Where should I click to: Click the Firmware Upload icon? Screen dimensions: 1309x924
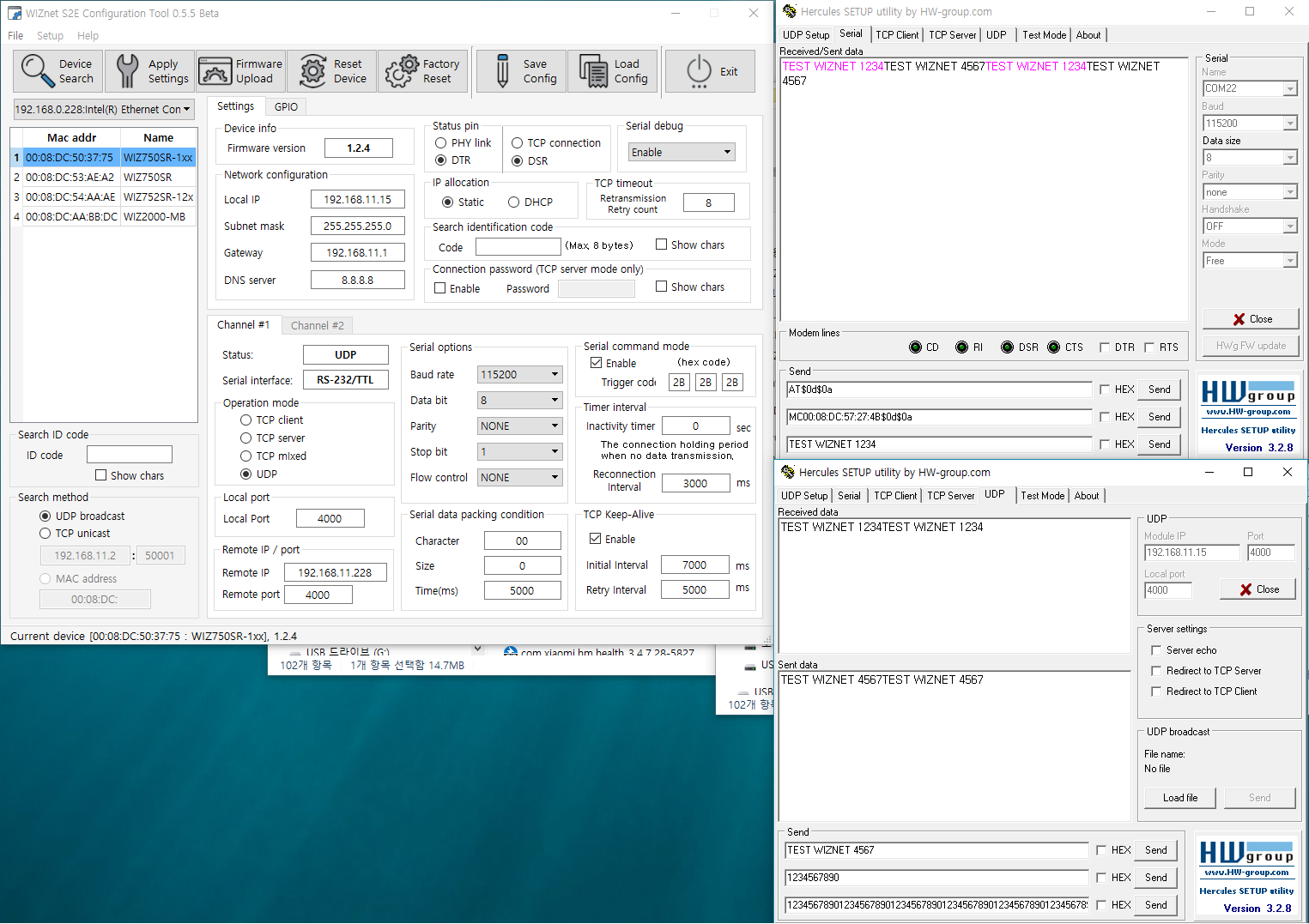[x=215, y=71]
